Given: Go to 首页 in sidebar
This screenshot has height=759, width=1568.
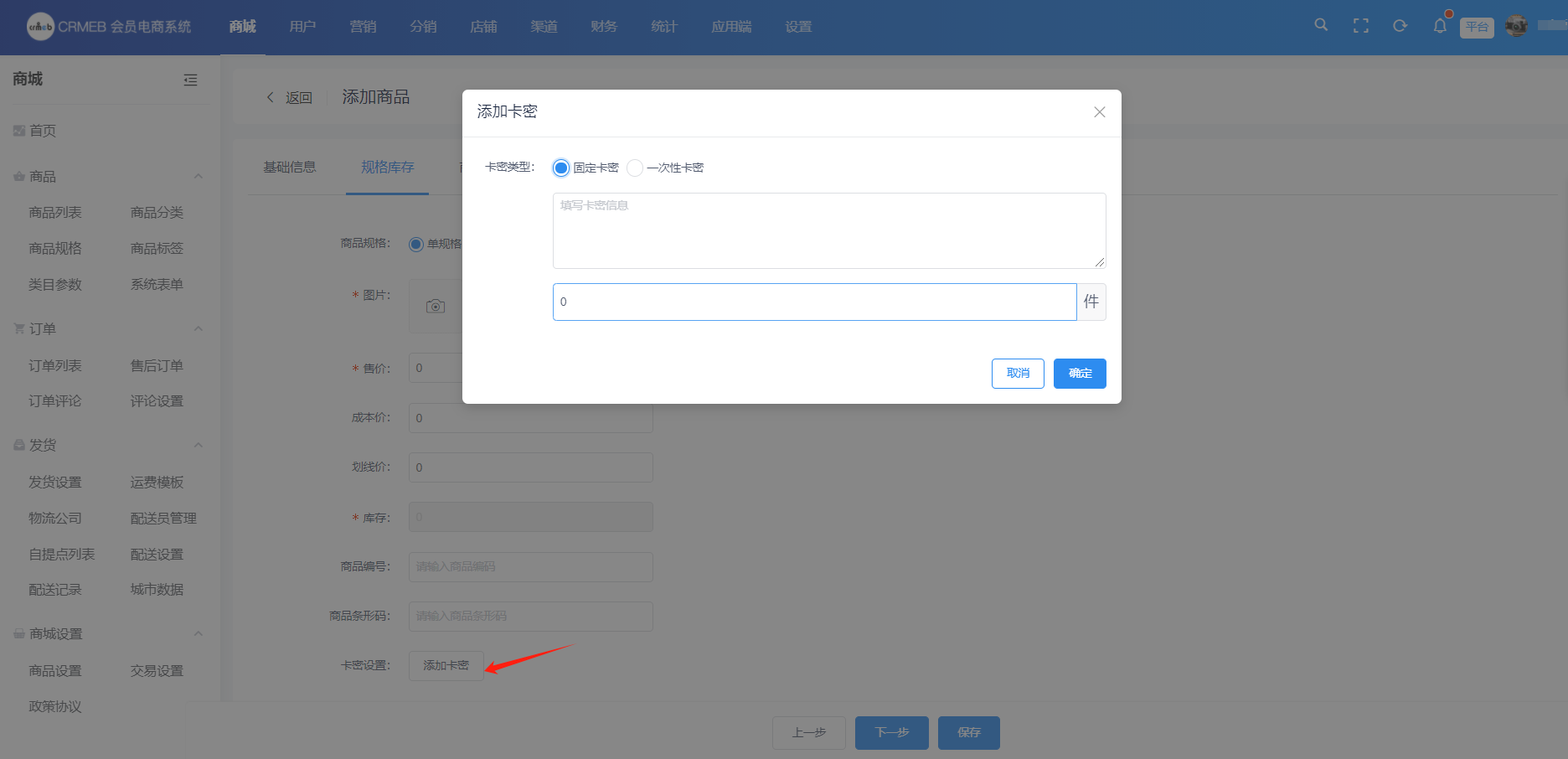Looking at the screenshot, I should (42, 131).
